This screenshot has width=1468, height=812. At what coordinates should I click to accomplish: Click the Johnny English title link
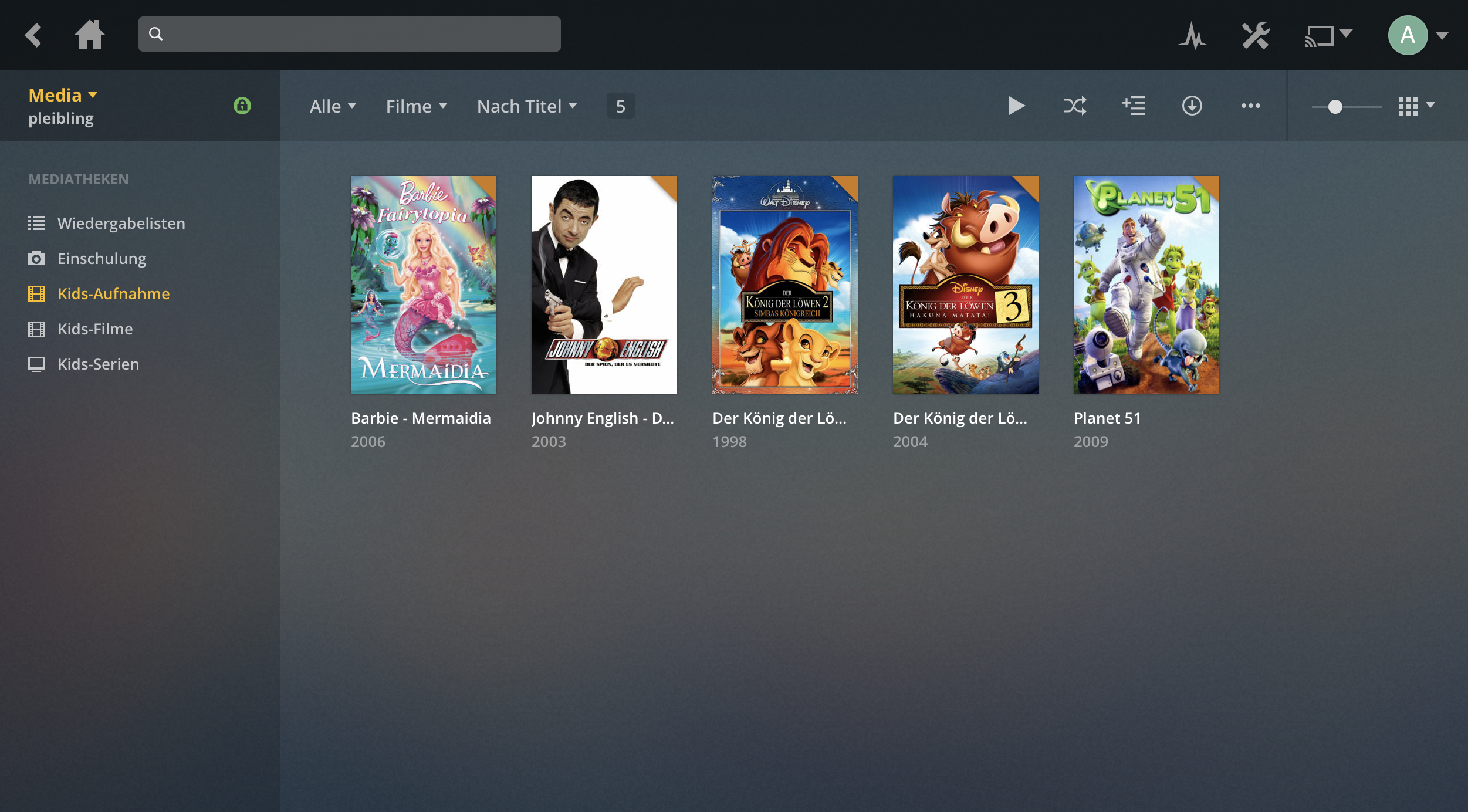tap(603, 418)
